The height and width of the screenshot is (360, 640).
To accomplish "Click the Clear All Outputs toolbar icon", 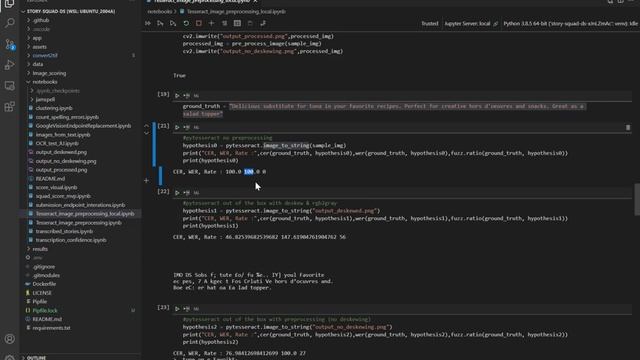I will (x=224, y=24).
